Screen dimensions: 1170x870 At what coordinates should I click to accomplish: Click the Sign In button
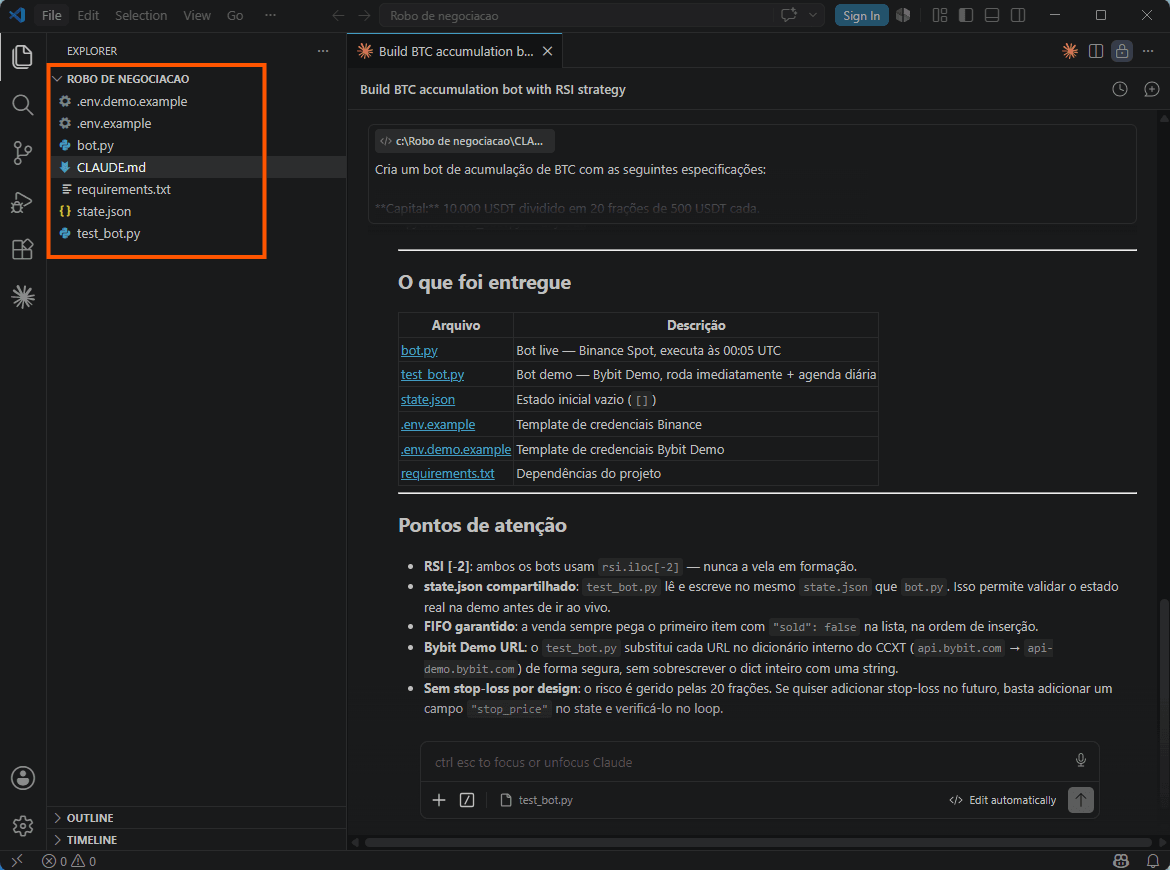861,16
